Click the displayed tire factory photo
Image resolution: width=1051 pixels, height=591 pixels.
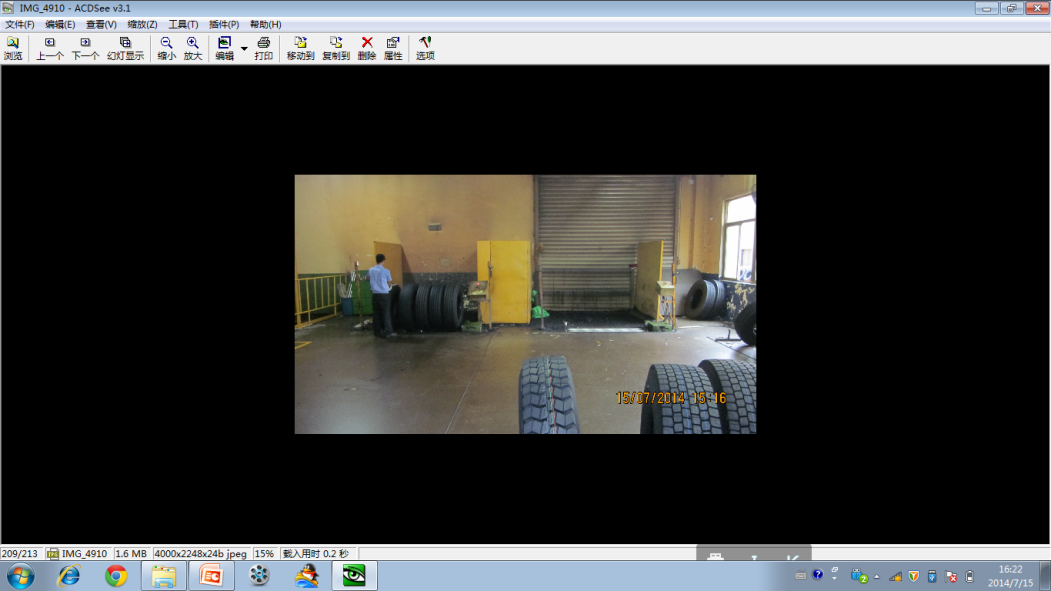point(525,304)
